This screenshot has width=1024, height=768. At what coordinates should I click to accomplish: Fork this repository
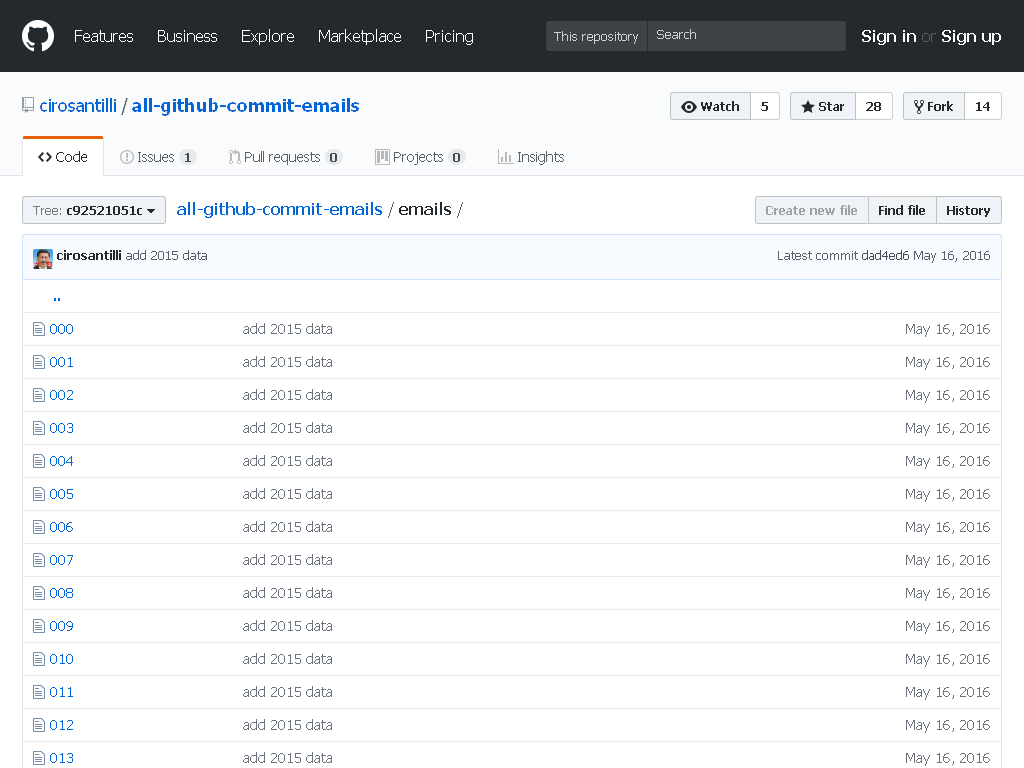click(x=934, y=106)
